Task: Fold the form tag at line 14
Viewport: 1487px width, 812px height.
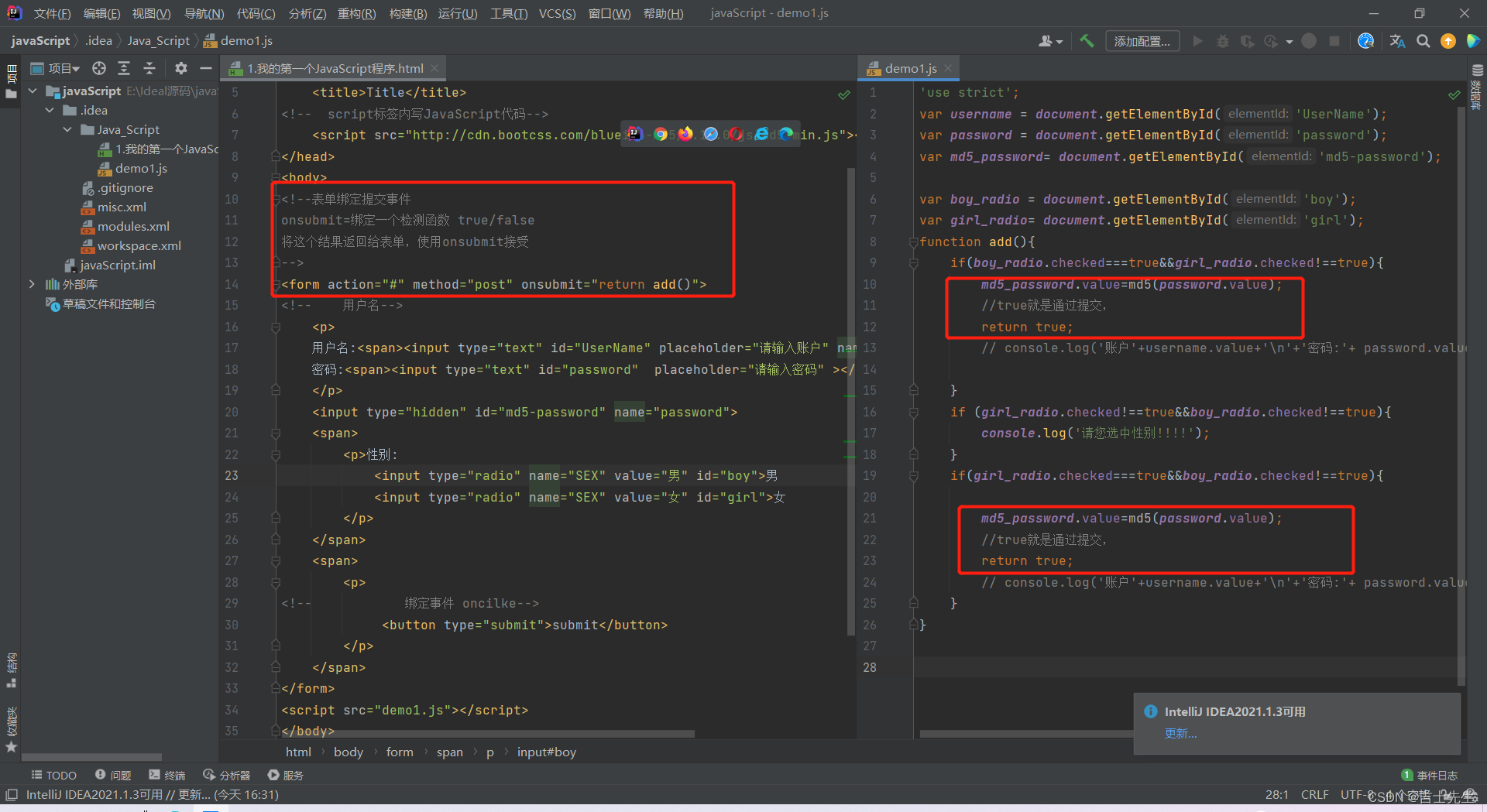Action: pos(276,285)
